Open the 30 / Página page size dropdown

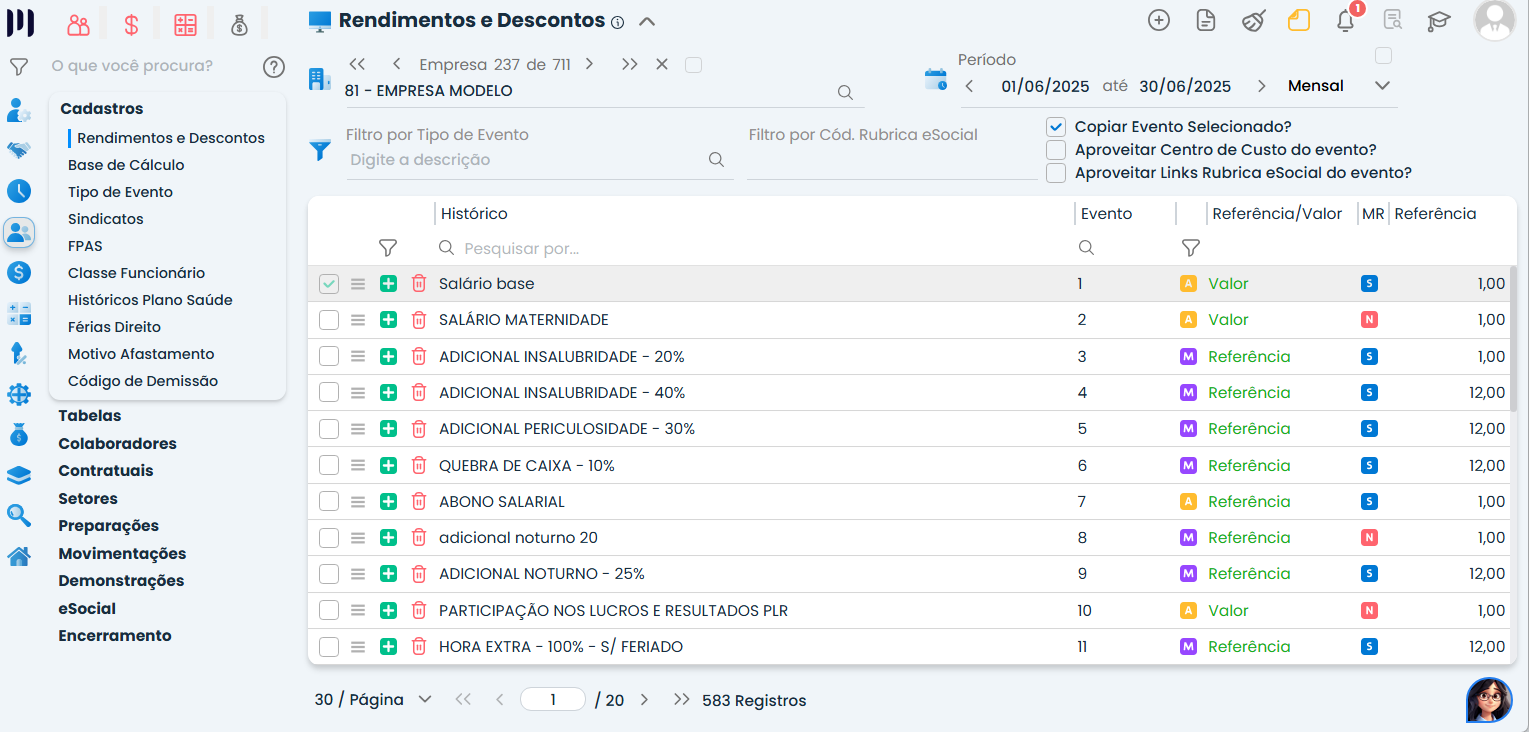[424, 700]
